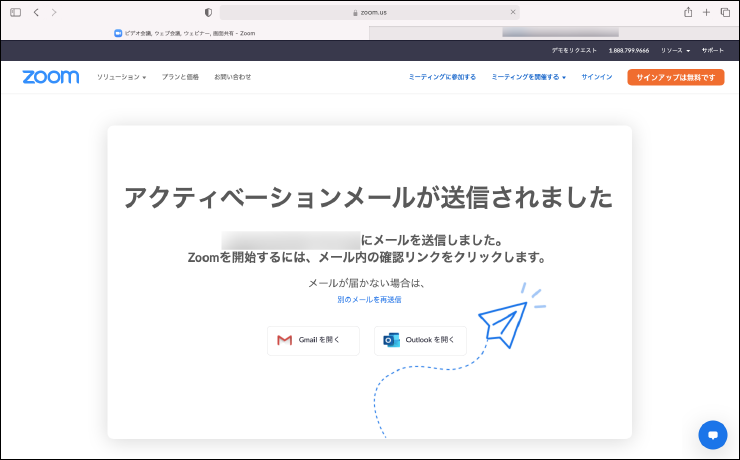Screen dimensions: 740x460
Task: Open the お問い合わせ page
Action: click(x=233, y=77)
